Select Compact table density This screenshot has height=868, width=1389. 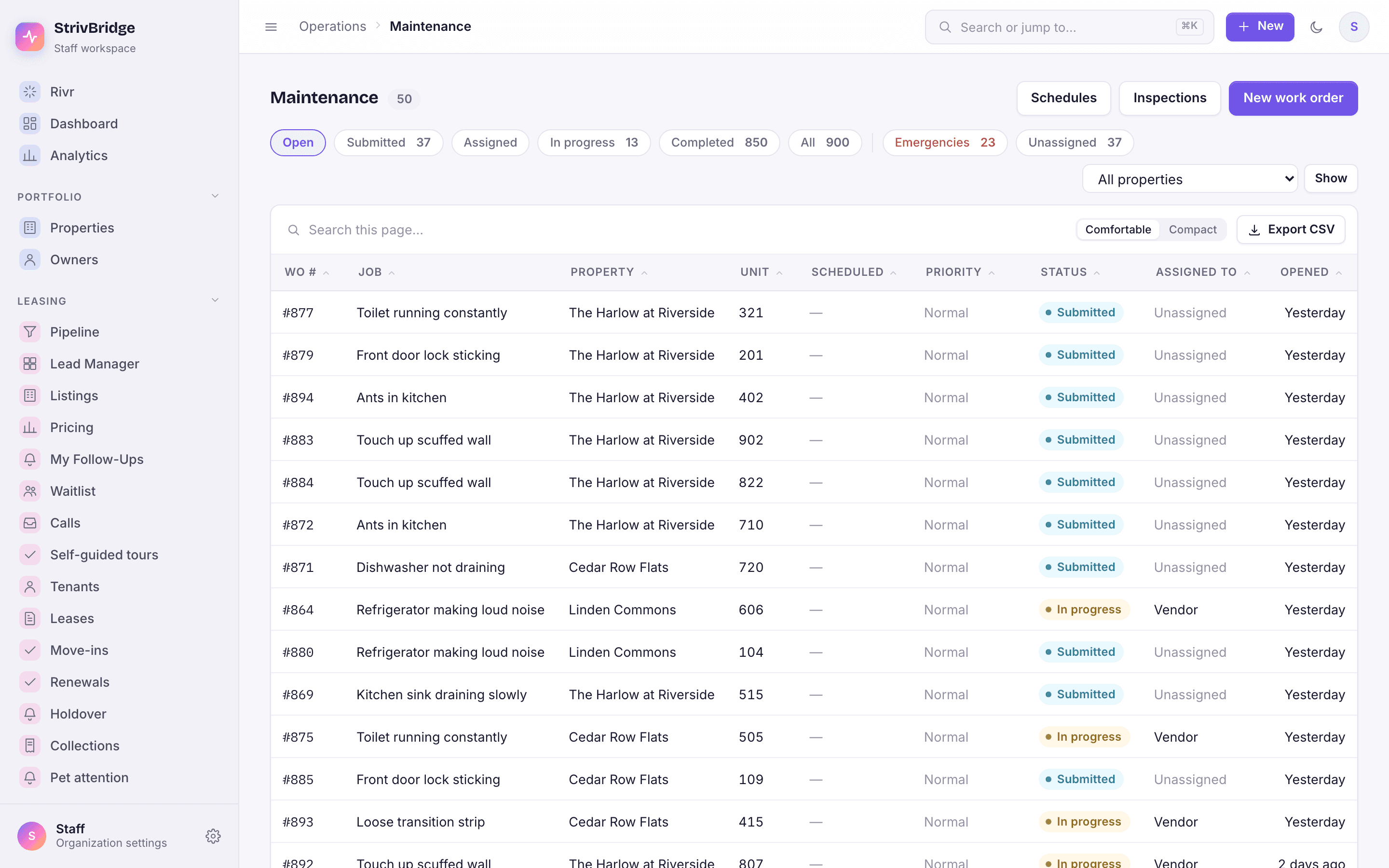point(1192,230)
